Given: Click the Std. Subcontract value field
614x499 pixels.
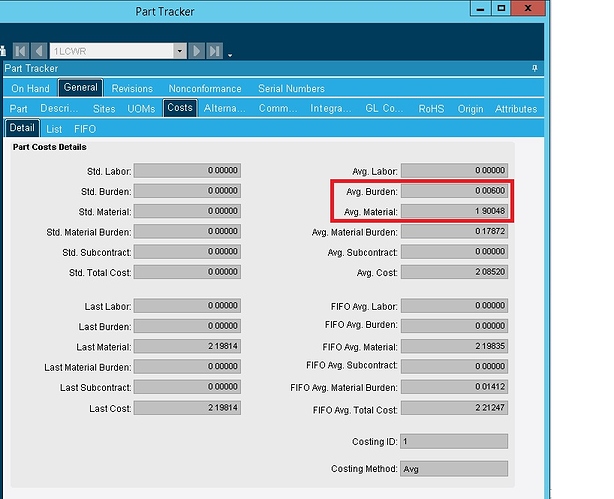Looking at the screenshot, I should (x=187, y=251).
